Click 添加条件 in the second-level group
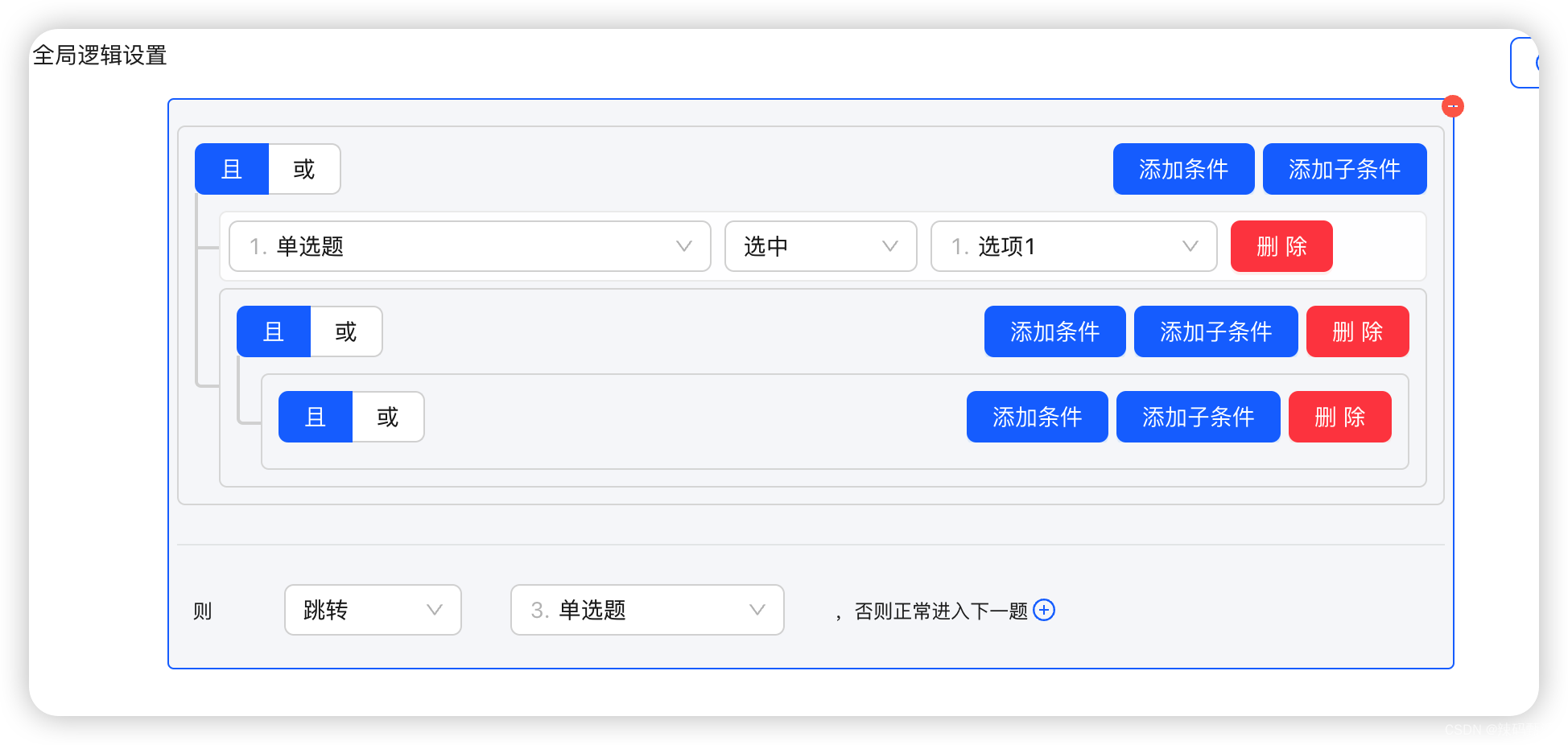The width and height of the screenshot is (1568, 745). [1054, 331]
